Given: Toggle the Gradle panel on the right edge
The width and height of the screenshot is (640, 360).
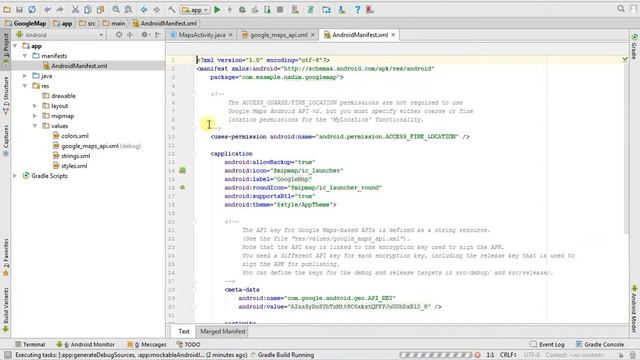Looking at the screenshot, I should 634,46.
